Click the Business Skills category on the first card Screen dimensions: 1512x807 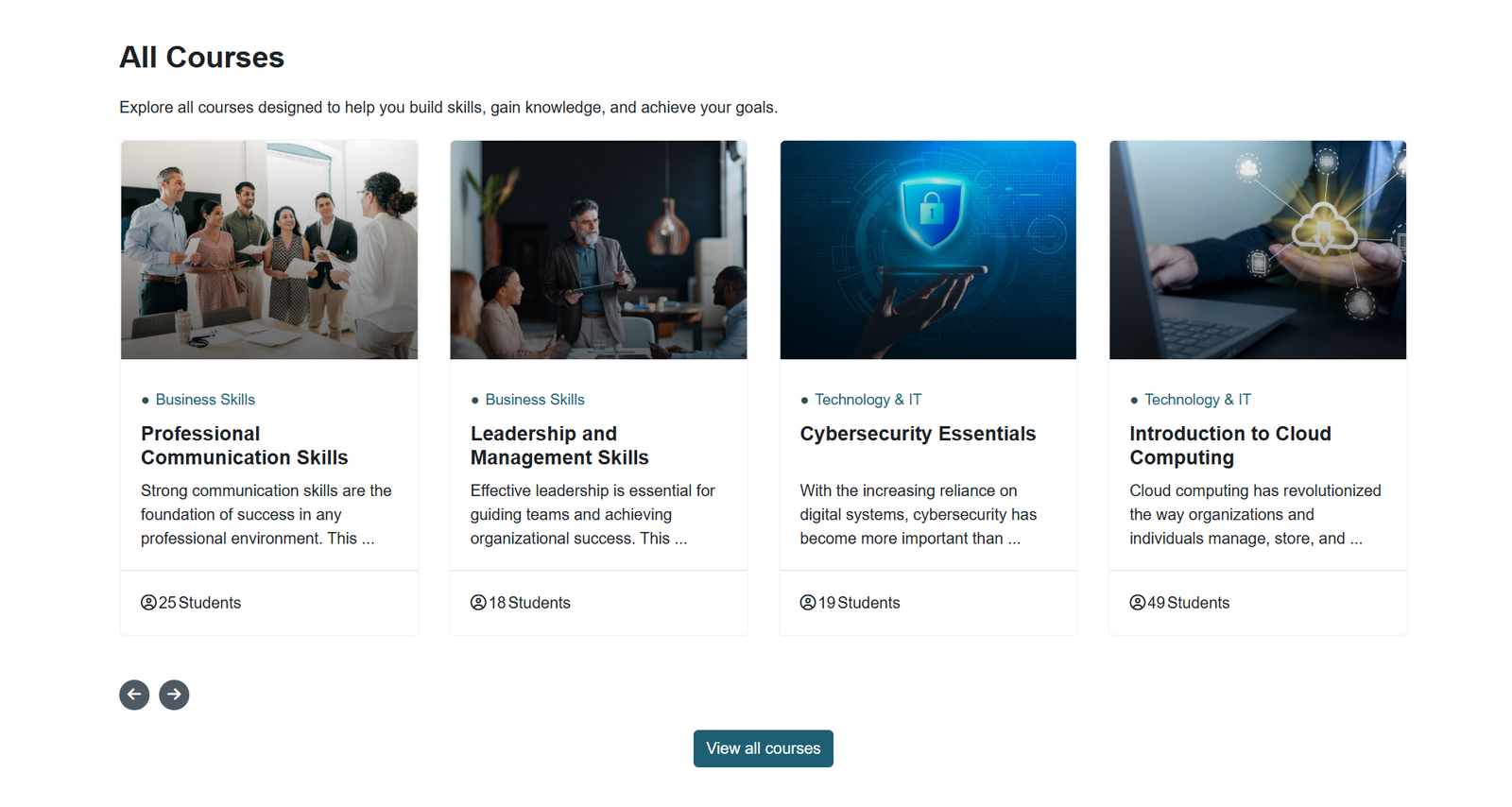(204, 400)
